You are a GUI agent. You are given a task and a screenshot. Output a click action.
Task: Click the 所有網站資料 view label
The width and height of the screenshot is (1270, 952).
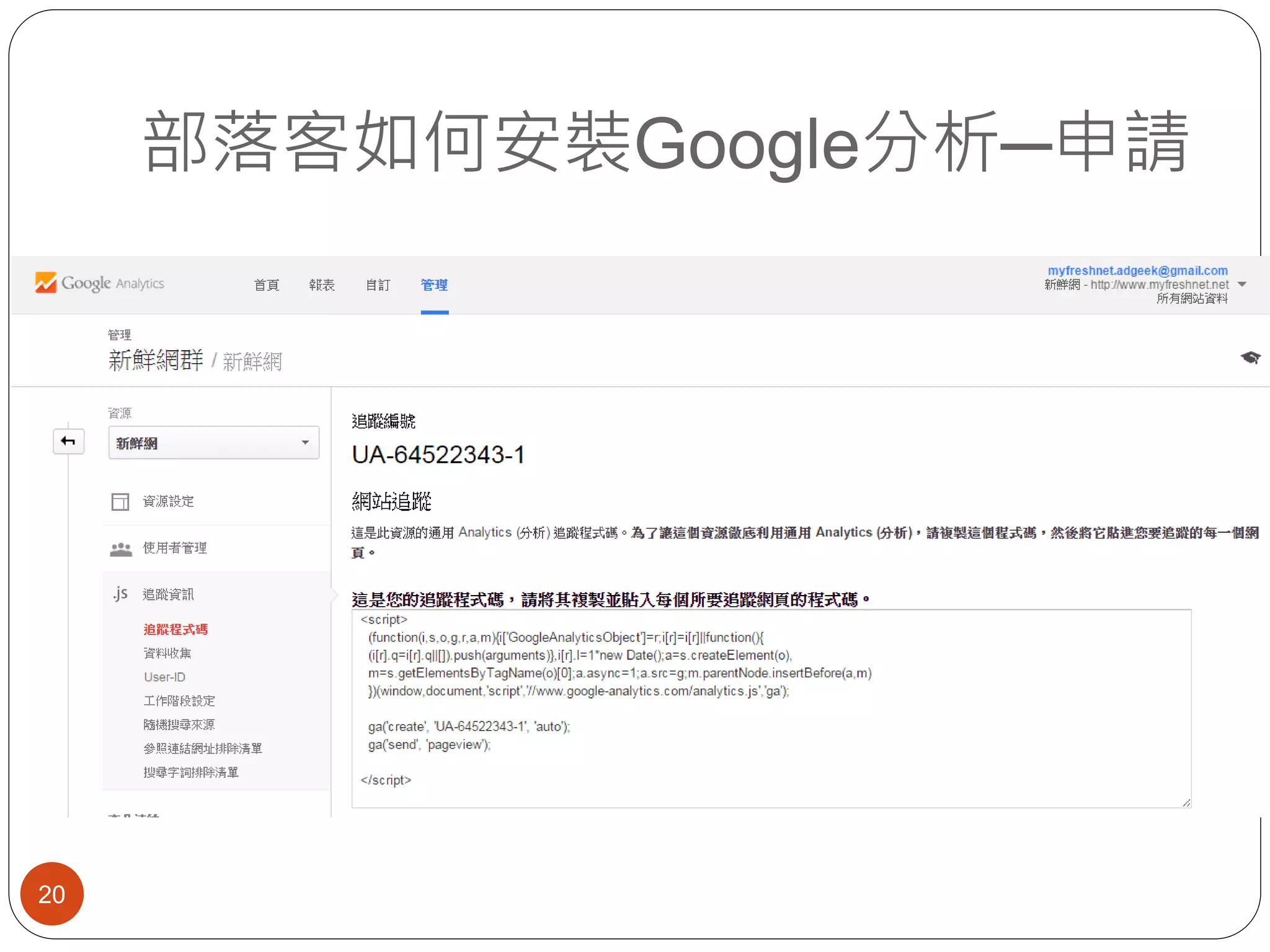(x=1192, y=298)
